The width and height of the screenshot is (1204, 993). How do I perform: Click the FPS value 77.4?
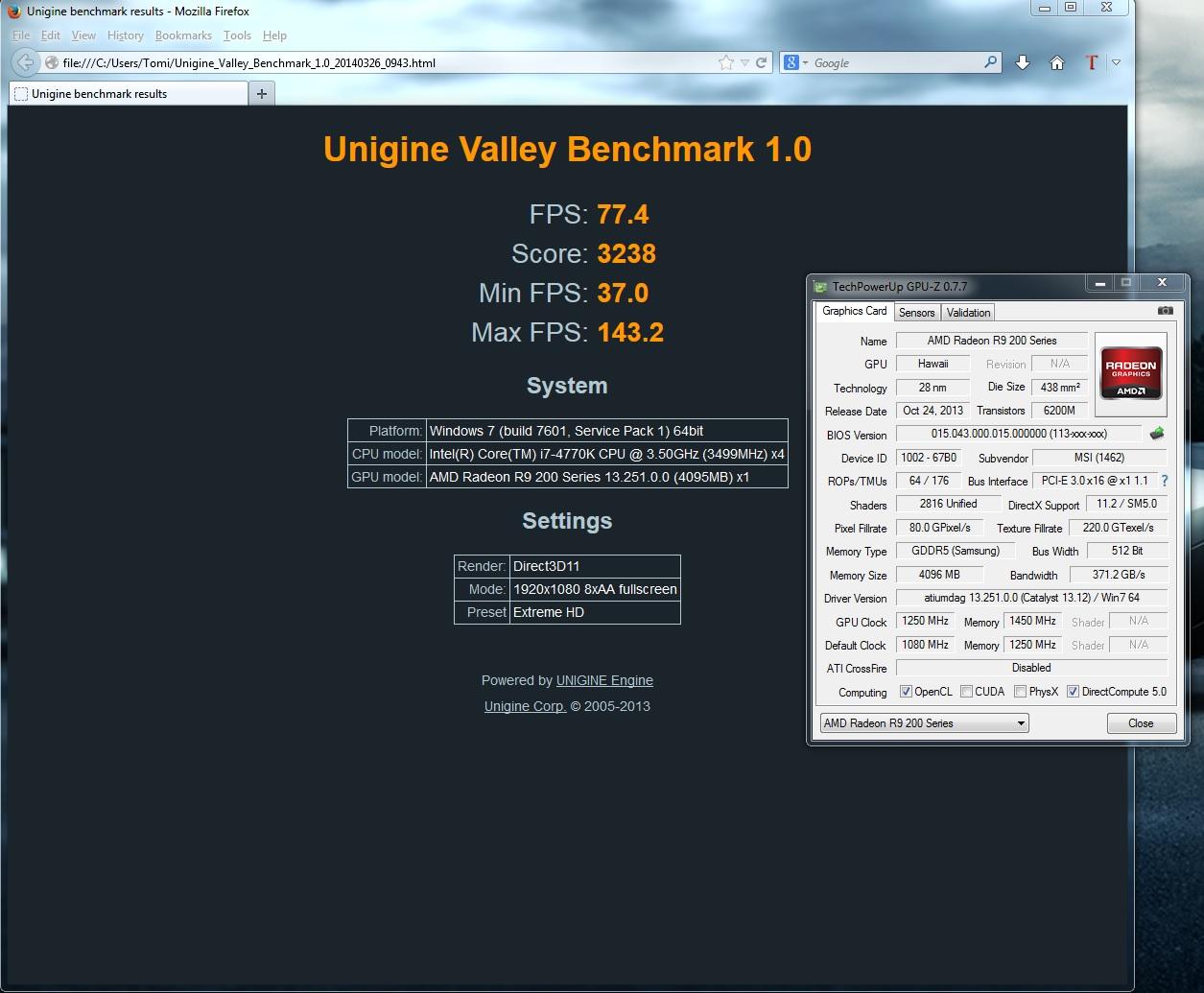[623, 214]
